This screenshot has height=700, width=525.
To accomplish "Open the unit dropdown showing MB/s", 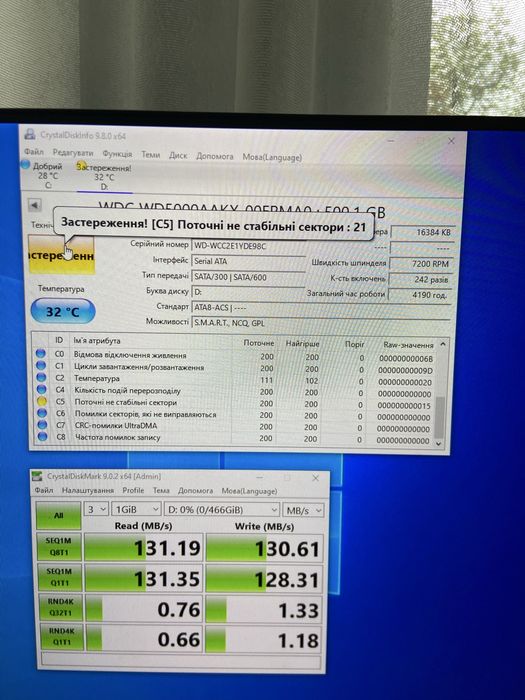I will [303, 510].
